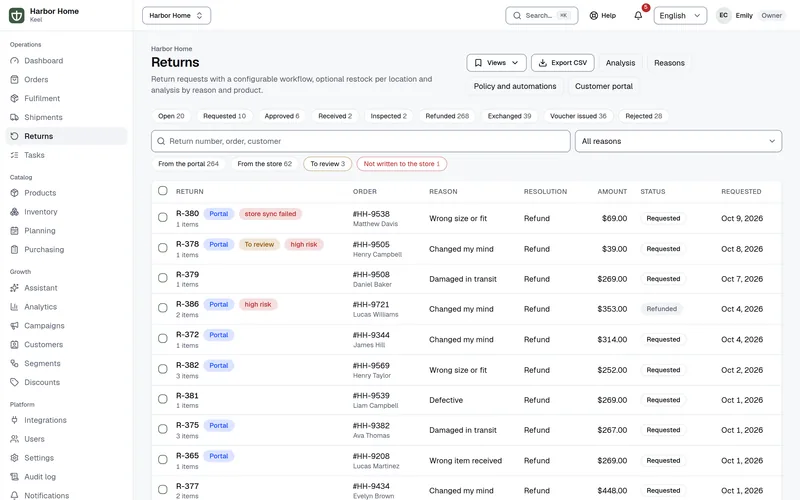Open the Tasks list icon
Image resolution: width=800 pixels, height=500 pixels.
click(14, 155)
